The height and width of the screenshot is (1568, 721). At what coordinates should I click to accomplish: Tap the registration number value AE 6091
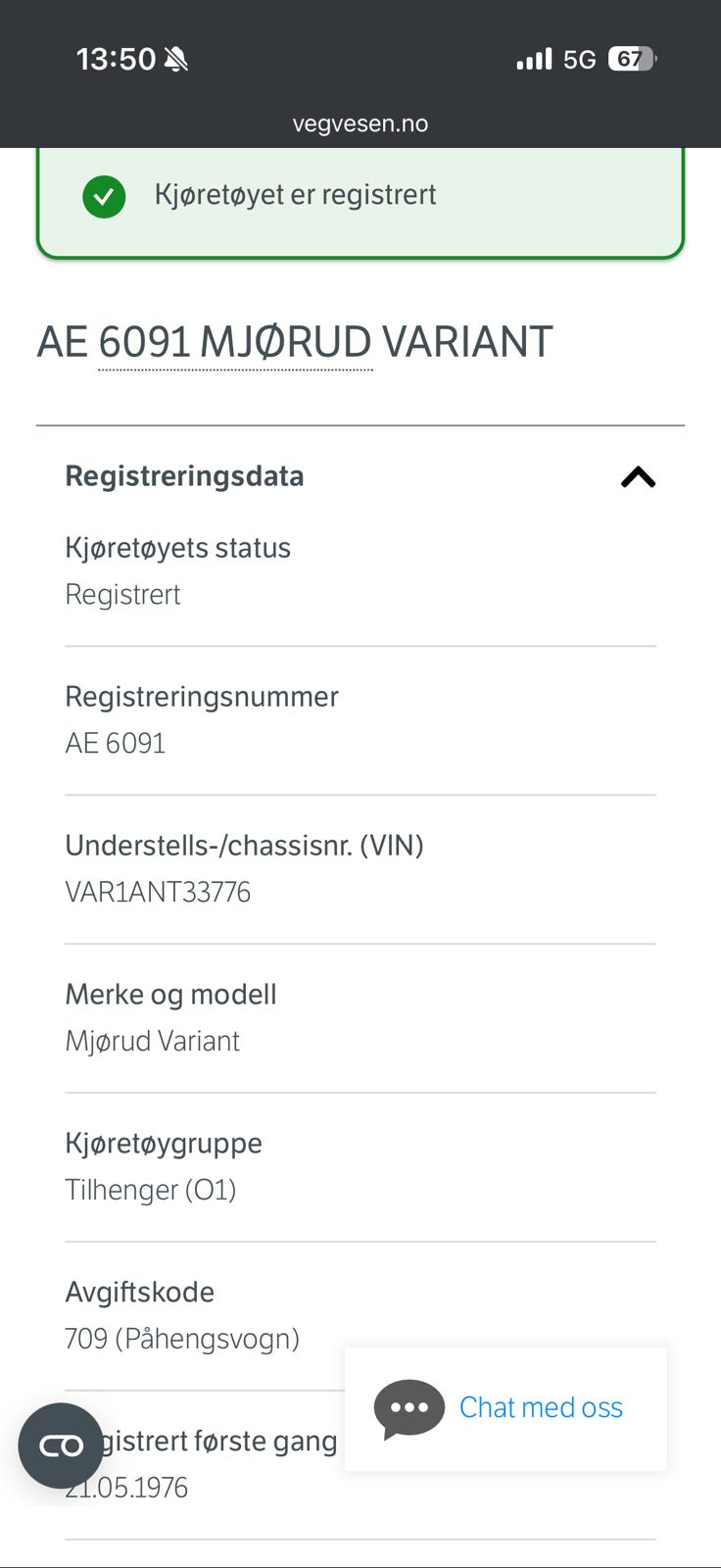(x=116, y=744)
